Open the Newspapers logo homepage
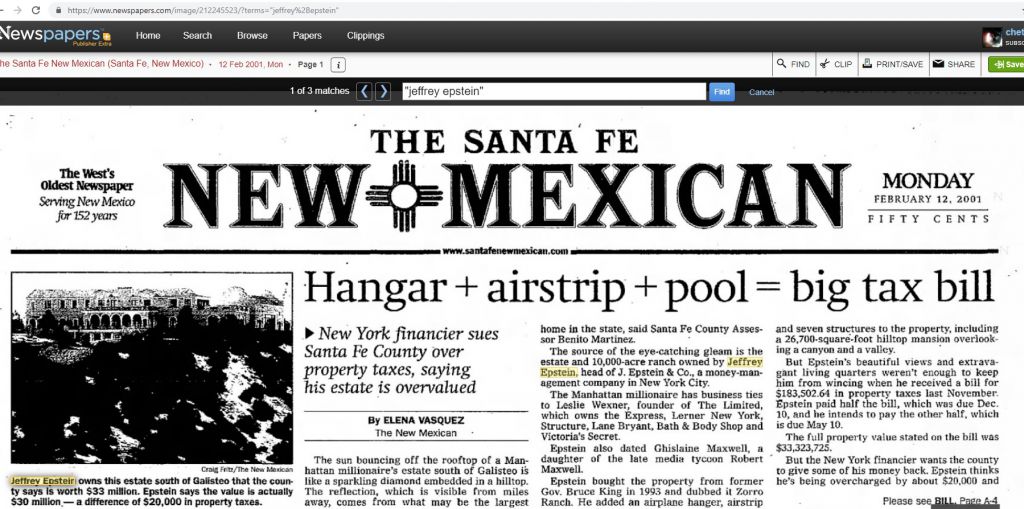The height and width of the screenshot is (509, 1024). (55, 35)
